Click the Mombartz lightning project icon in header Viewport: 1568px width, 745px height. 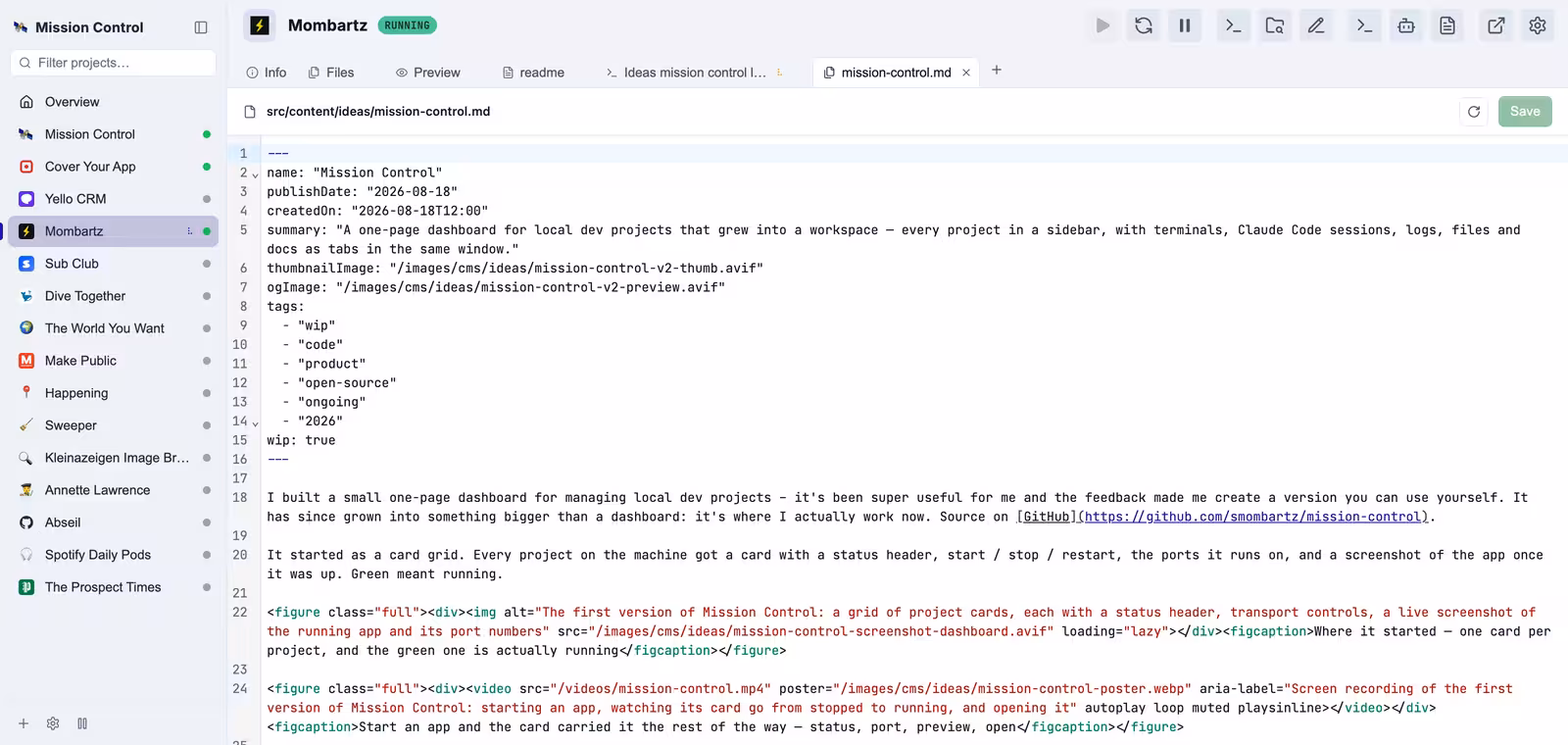click(x=260, y=25)
